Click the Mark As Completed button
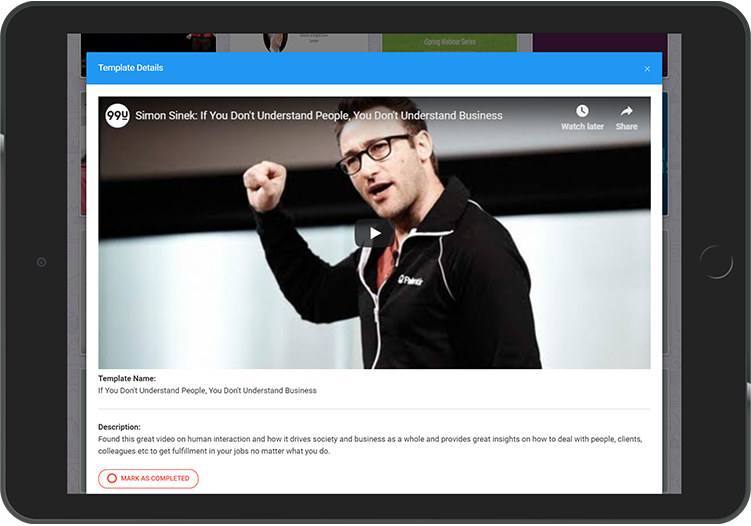The image size is (751, 526). (x=148, y=478)
